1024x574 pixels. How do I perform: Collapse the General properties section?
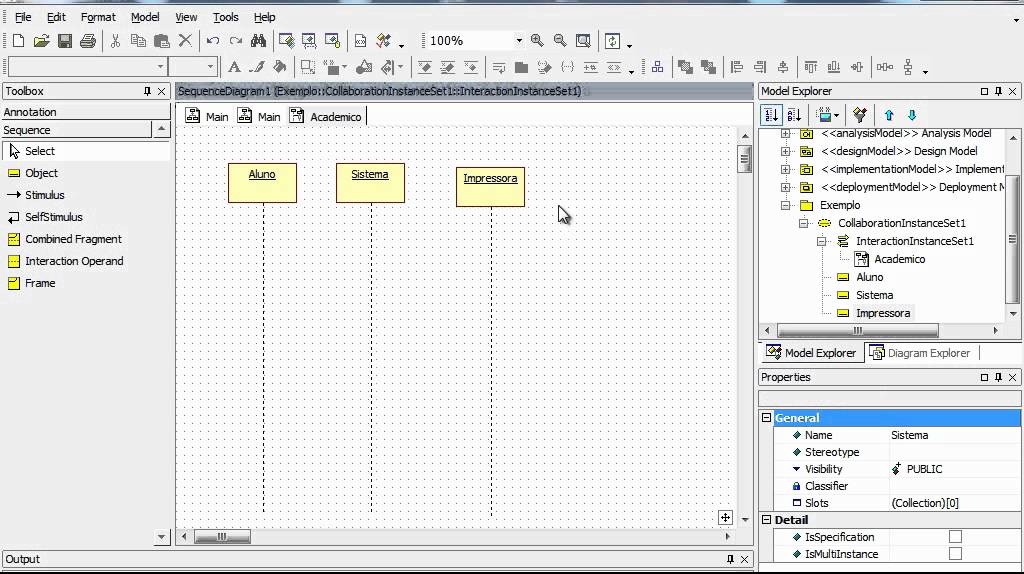click(767, 418)
